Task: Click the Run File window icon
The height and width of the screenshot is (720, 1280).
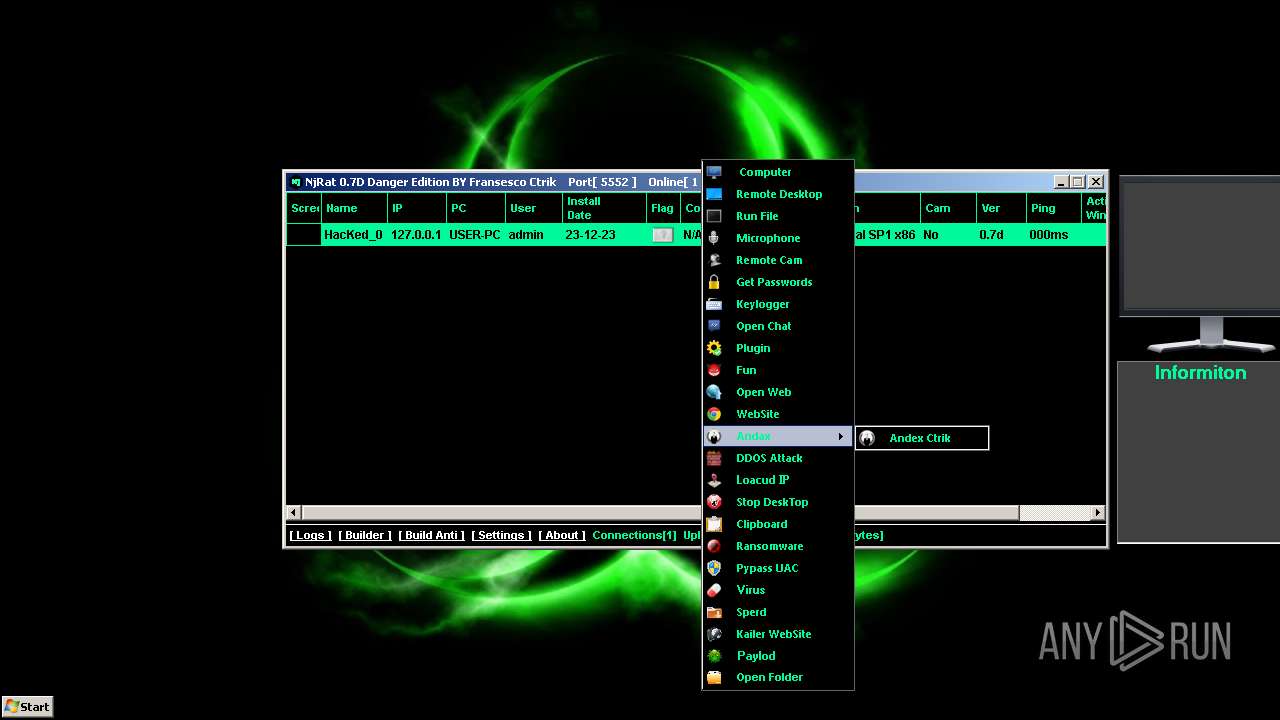Action: pyautogui.click(x=714, y=216)
